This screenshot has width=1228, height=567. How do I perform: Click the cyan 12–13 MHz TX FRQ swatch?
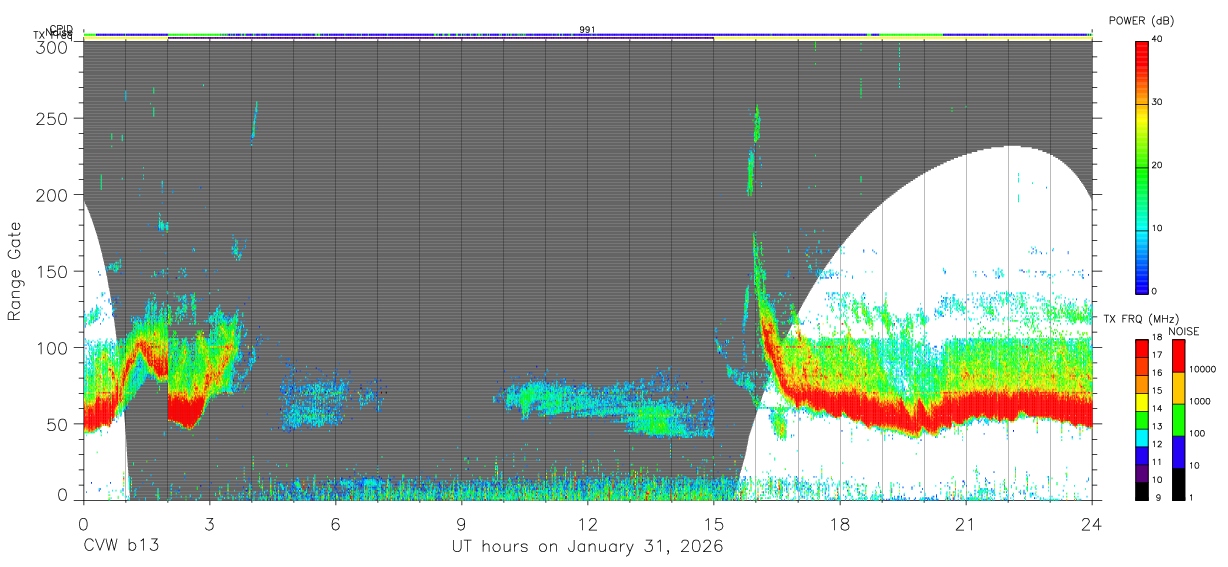pos(1141,436)
